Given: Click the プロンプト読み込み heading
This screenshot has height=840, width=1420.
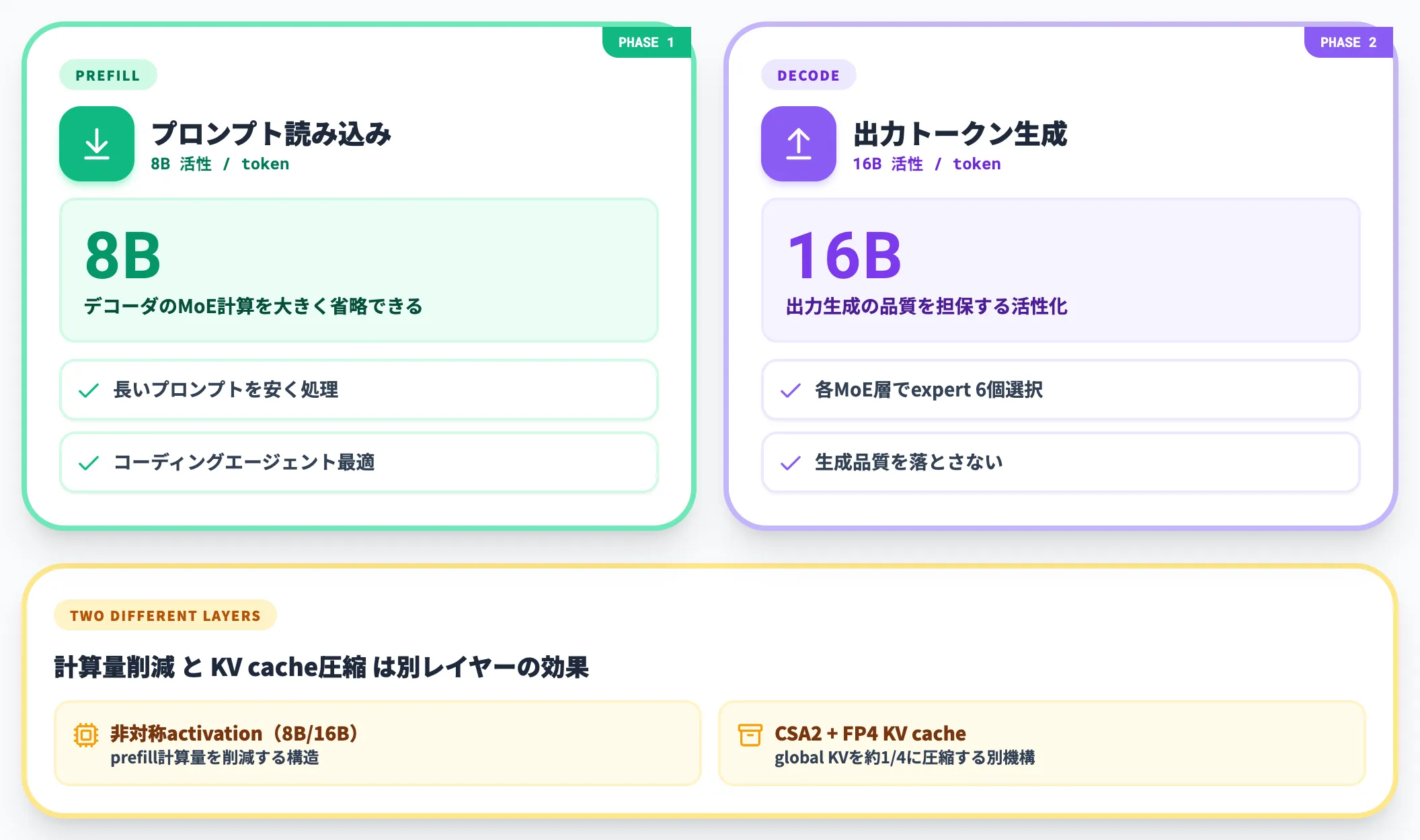Looking at the screenshot, I should tap(272, 134).
